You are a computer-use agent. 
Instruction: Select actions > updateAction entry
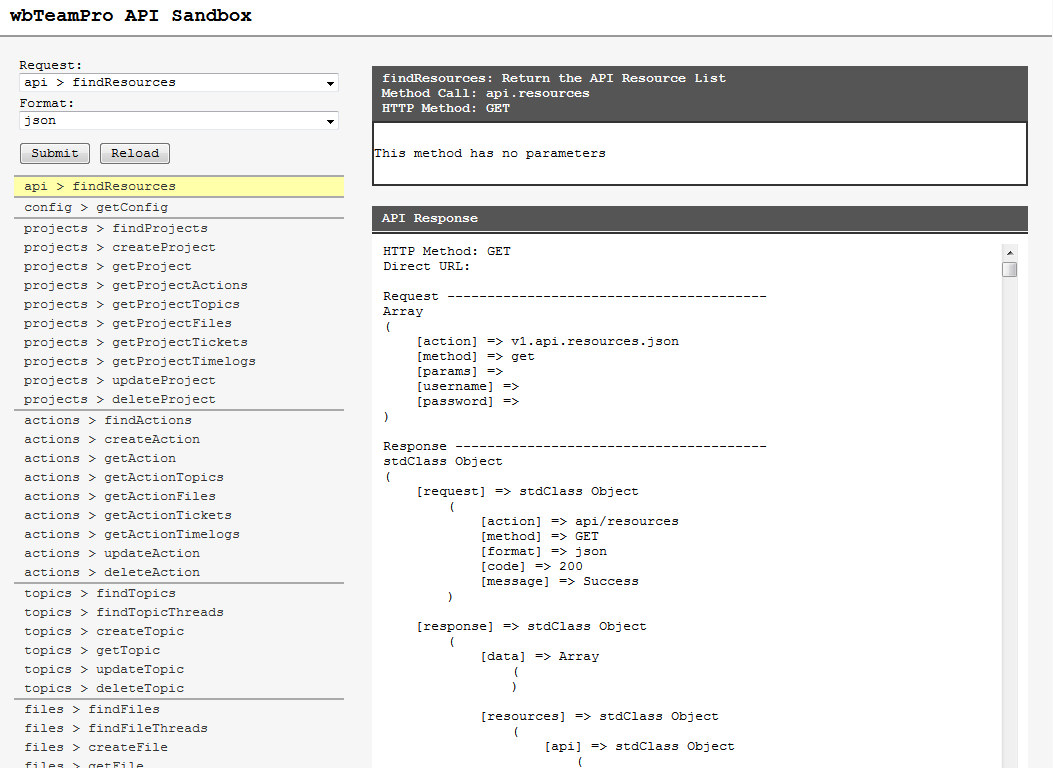[x=112, y=554]
